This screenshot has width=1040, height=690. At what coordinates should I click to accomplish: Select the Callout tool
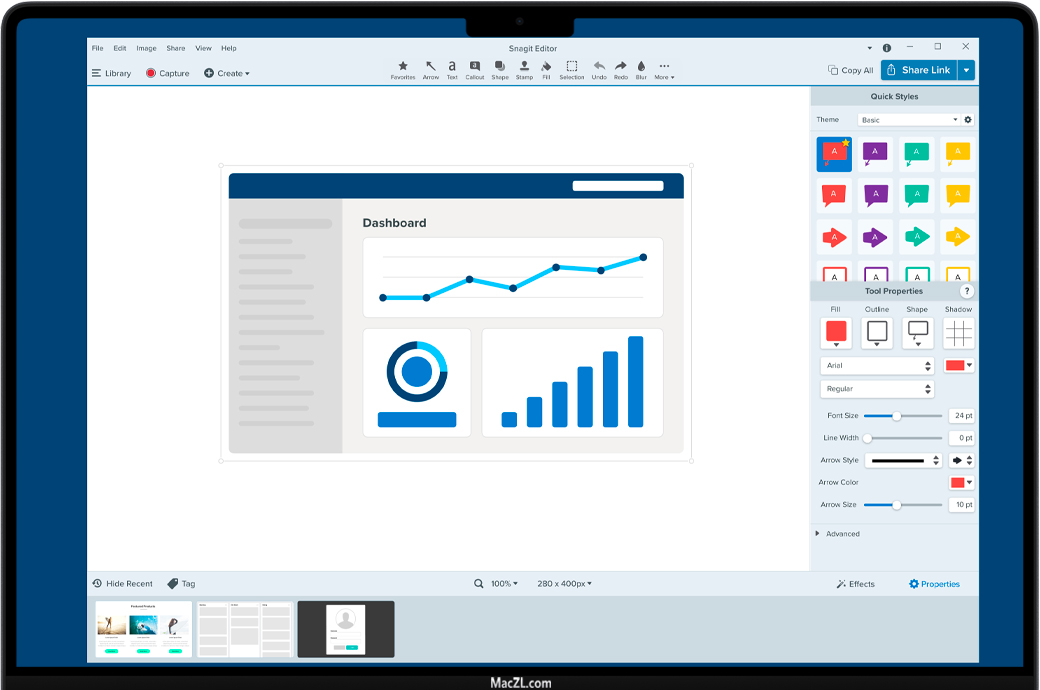(475, 70)
